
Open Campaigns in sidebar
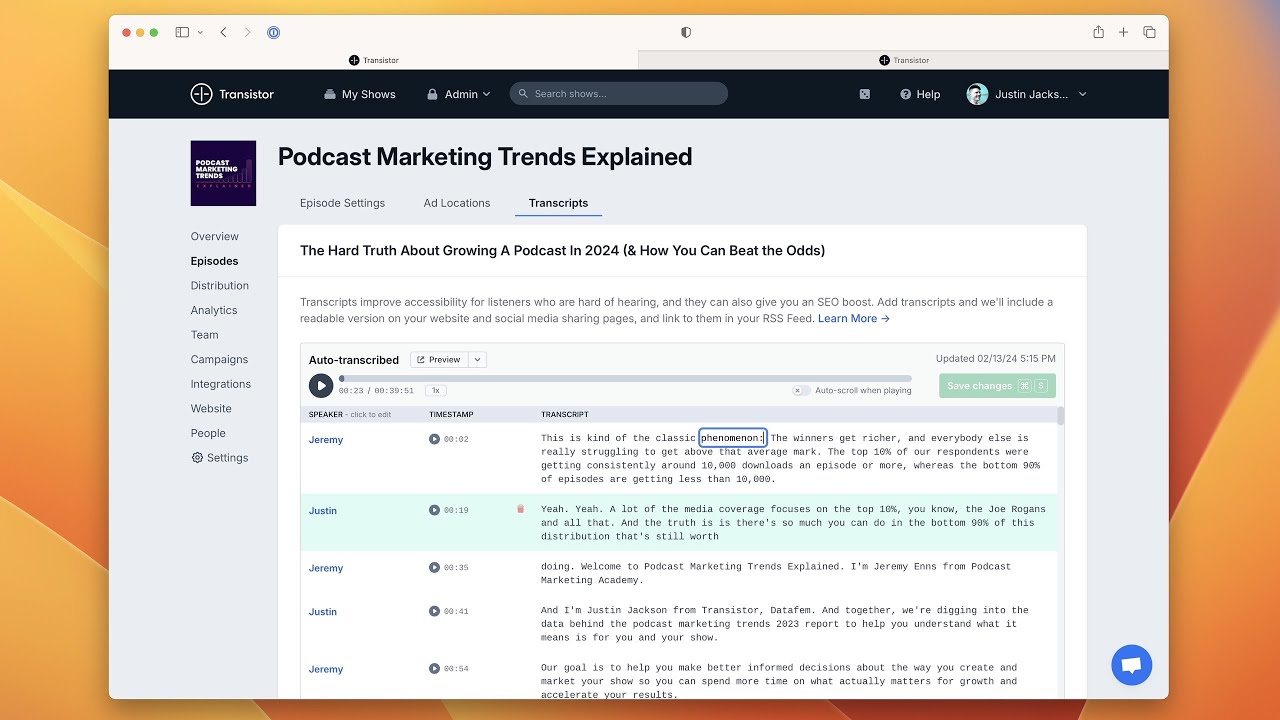[x=219, y=359]
